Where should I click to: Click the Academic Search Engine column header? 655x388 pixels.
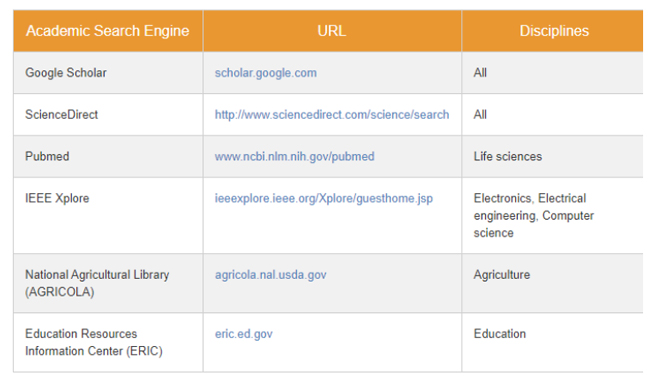click(x=108, y=31)
